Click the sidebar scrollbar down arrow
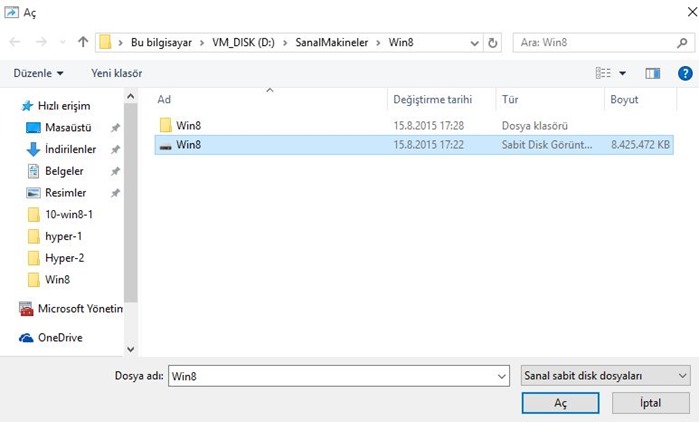Viewport: 699px width, 422px height. click(131, 349)
